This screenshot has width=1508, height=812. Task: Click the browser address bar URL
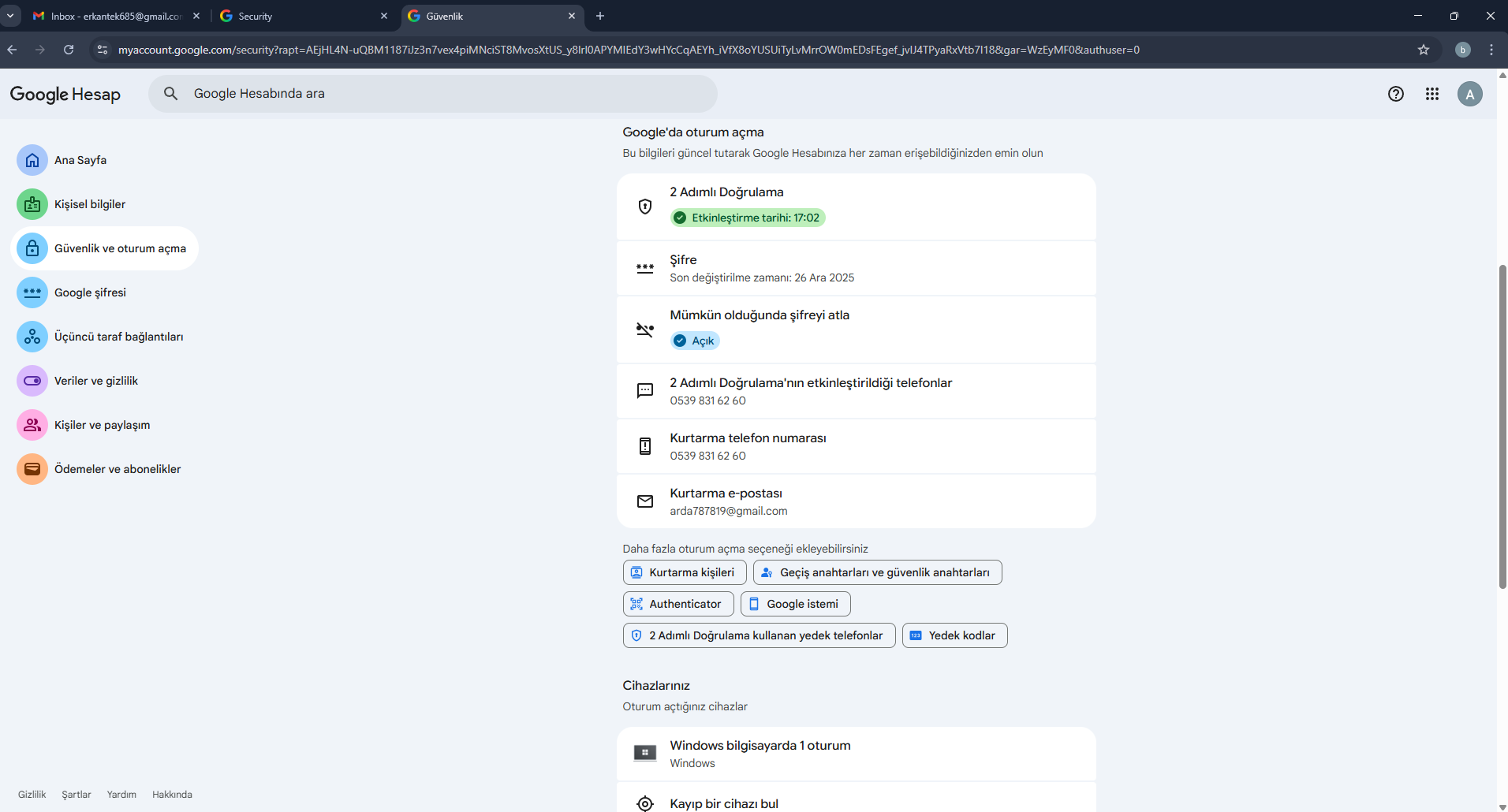click(x=629, y=50)
